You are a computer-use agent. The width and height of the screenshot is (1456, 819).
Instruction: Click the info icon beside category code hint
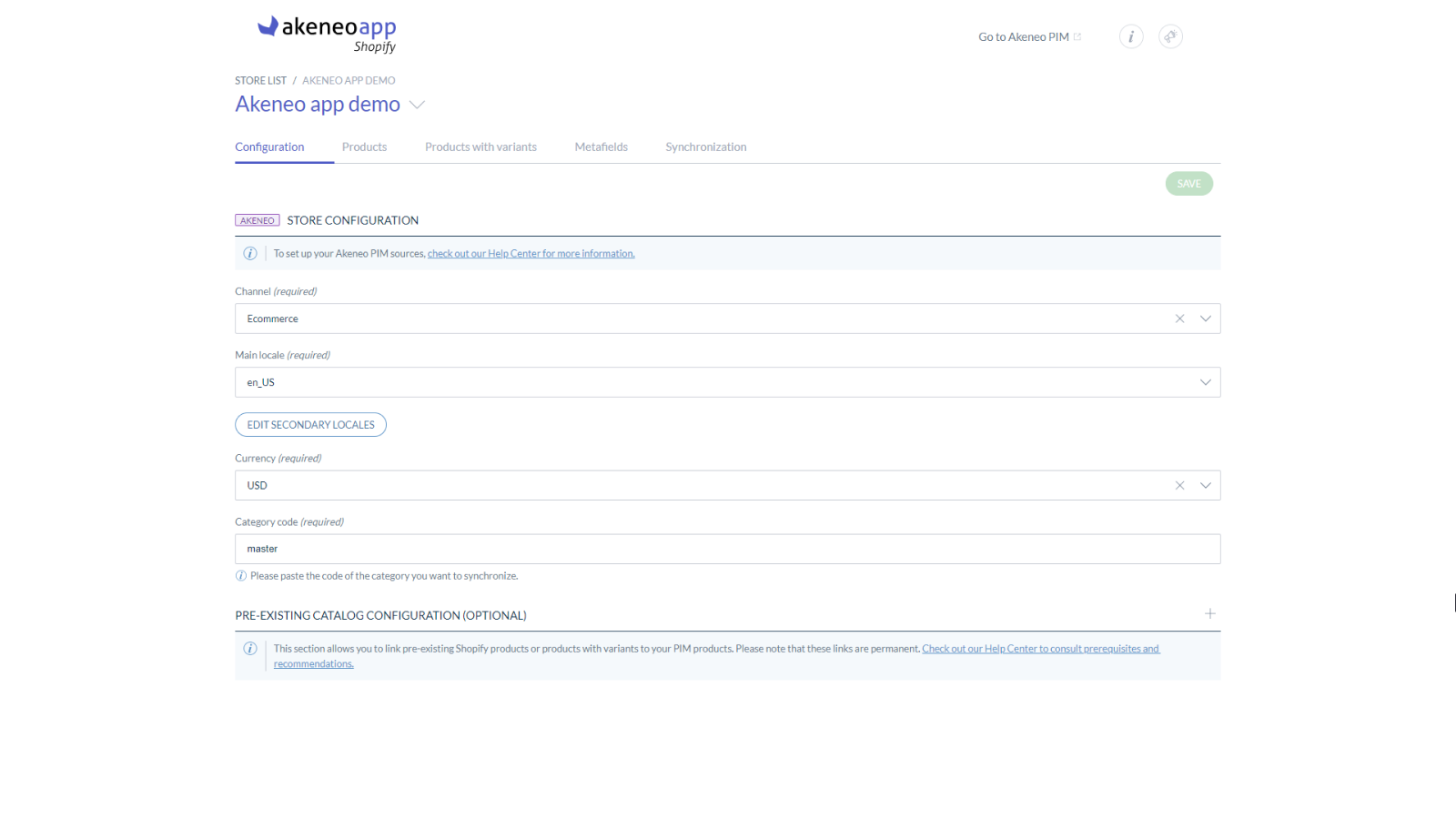pyautogui.click(x=241, y=576)
